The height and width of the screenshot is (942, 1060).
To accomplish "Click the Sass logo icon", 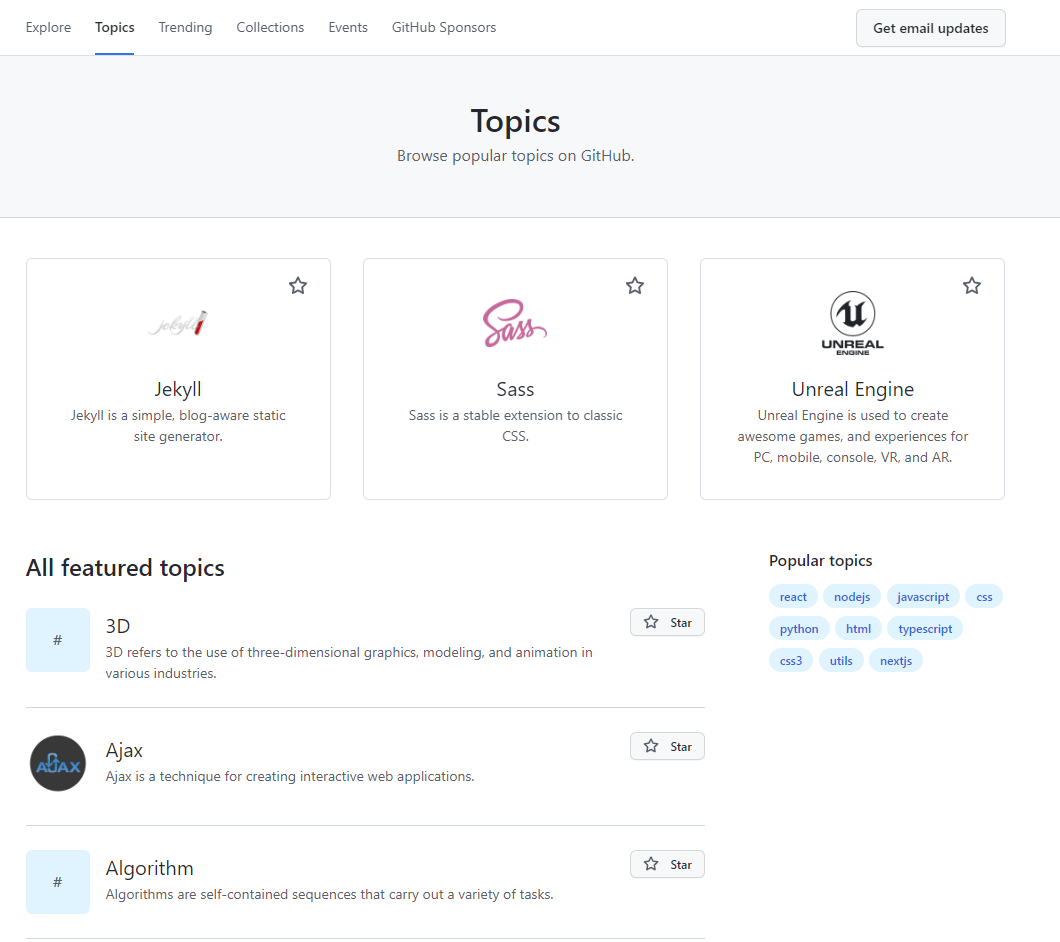I will coord(514,322).
